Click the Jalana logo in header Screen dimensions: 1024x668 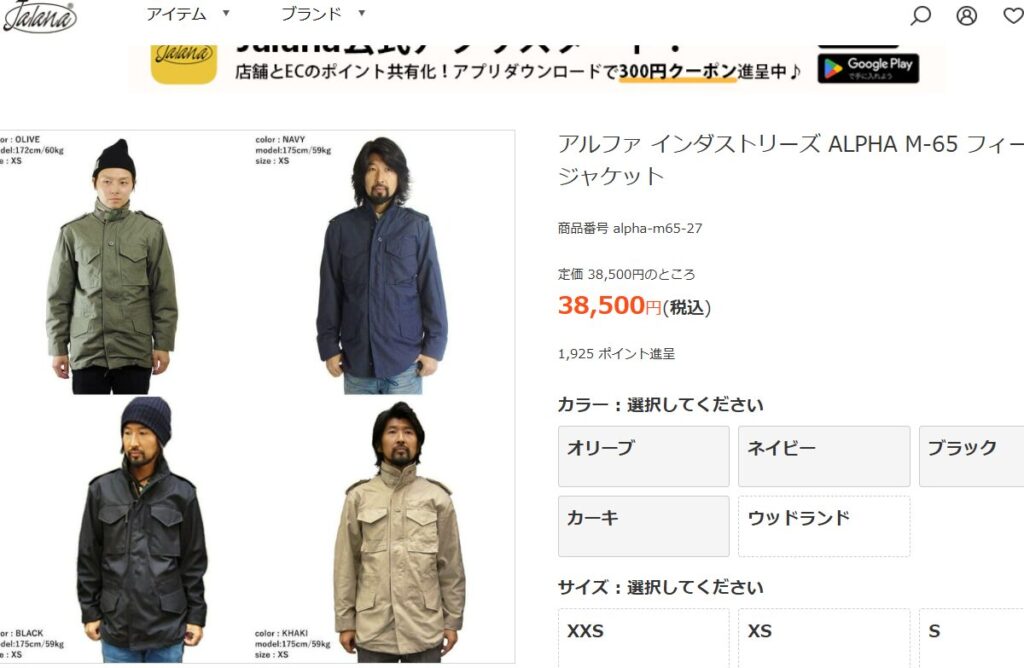pos(39,16)
